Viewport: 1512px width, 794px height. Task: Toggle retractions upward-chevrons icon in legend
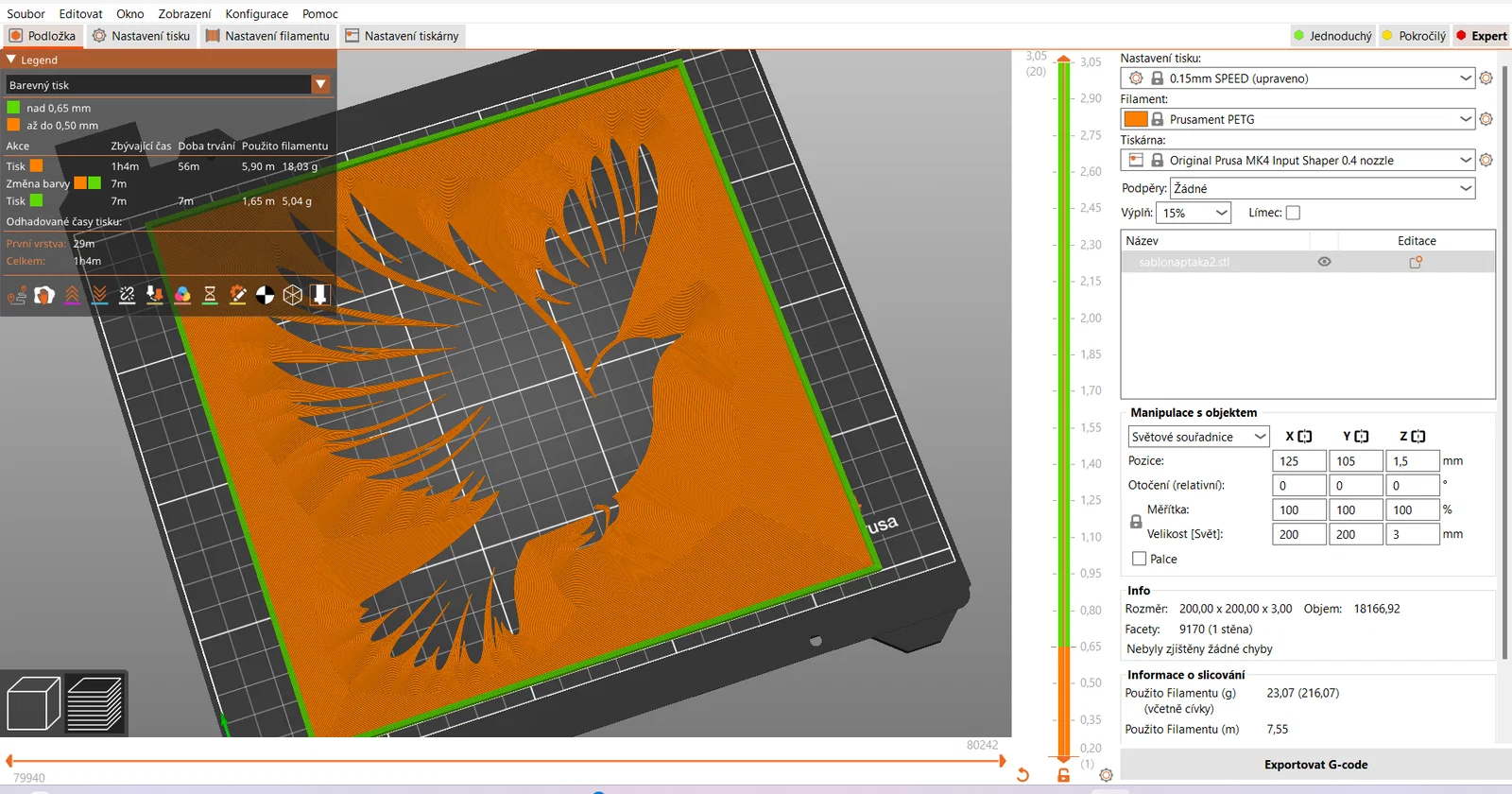point(72,296)
